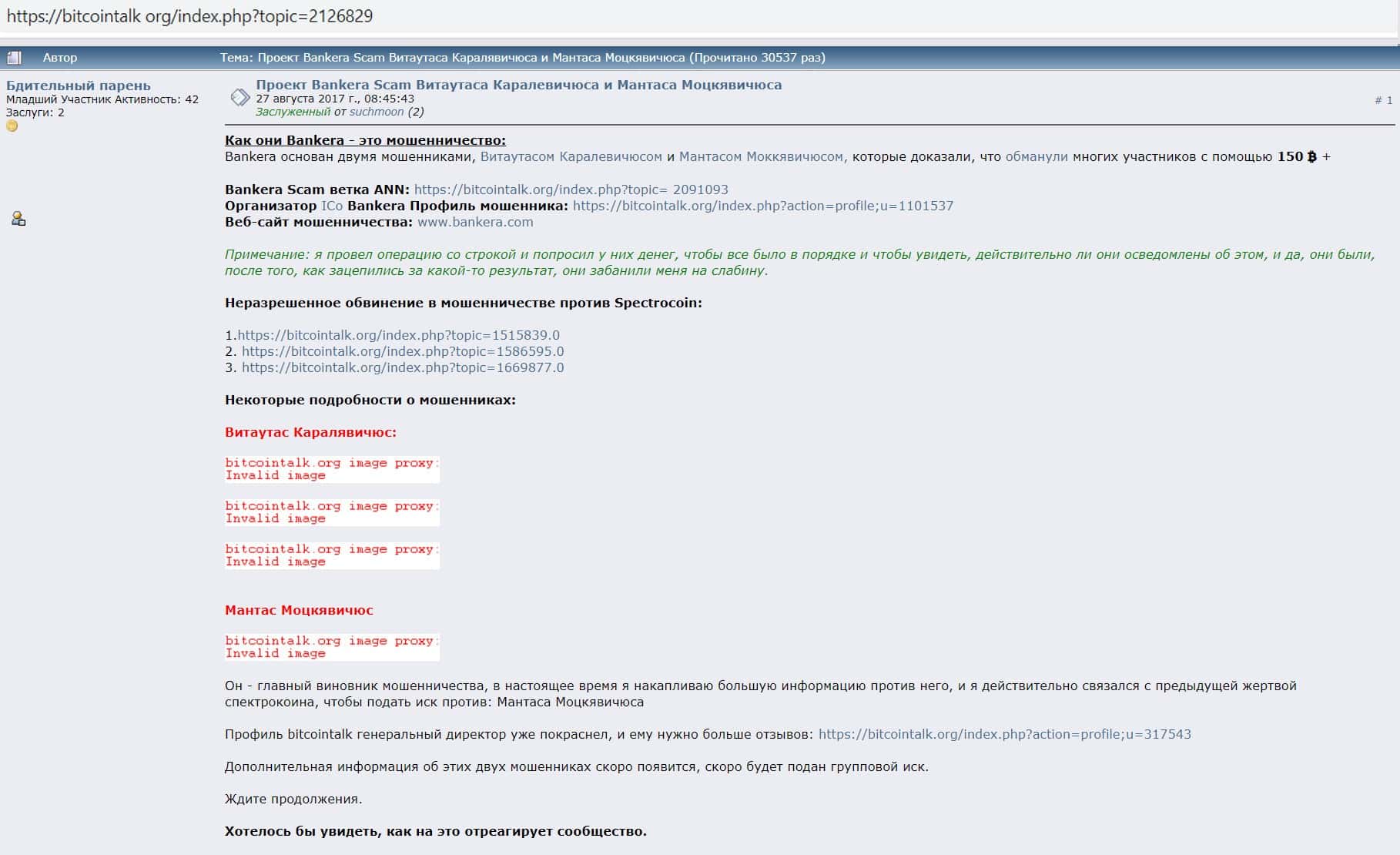
Task: Click the Тема topic header text
Action: 523,58
